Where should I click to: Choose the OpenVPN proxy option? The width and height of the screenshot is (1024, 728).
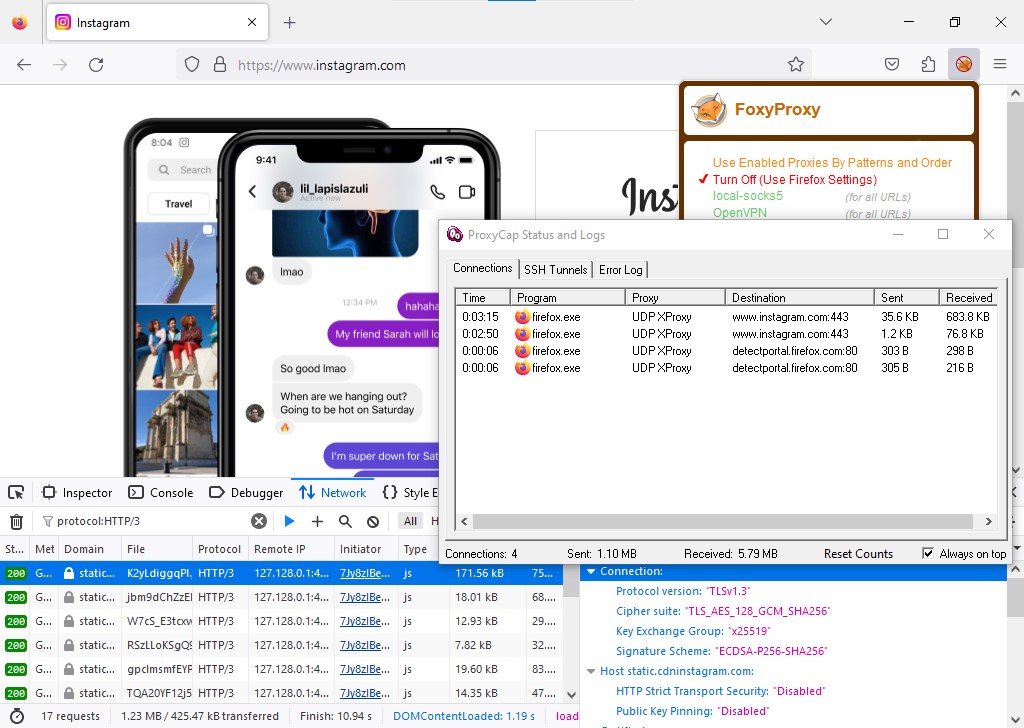click(740, 213)
